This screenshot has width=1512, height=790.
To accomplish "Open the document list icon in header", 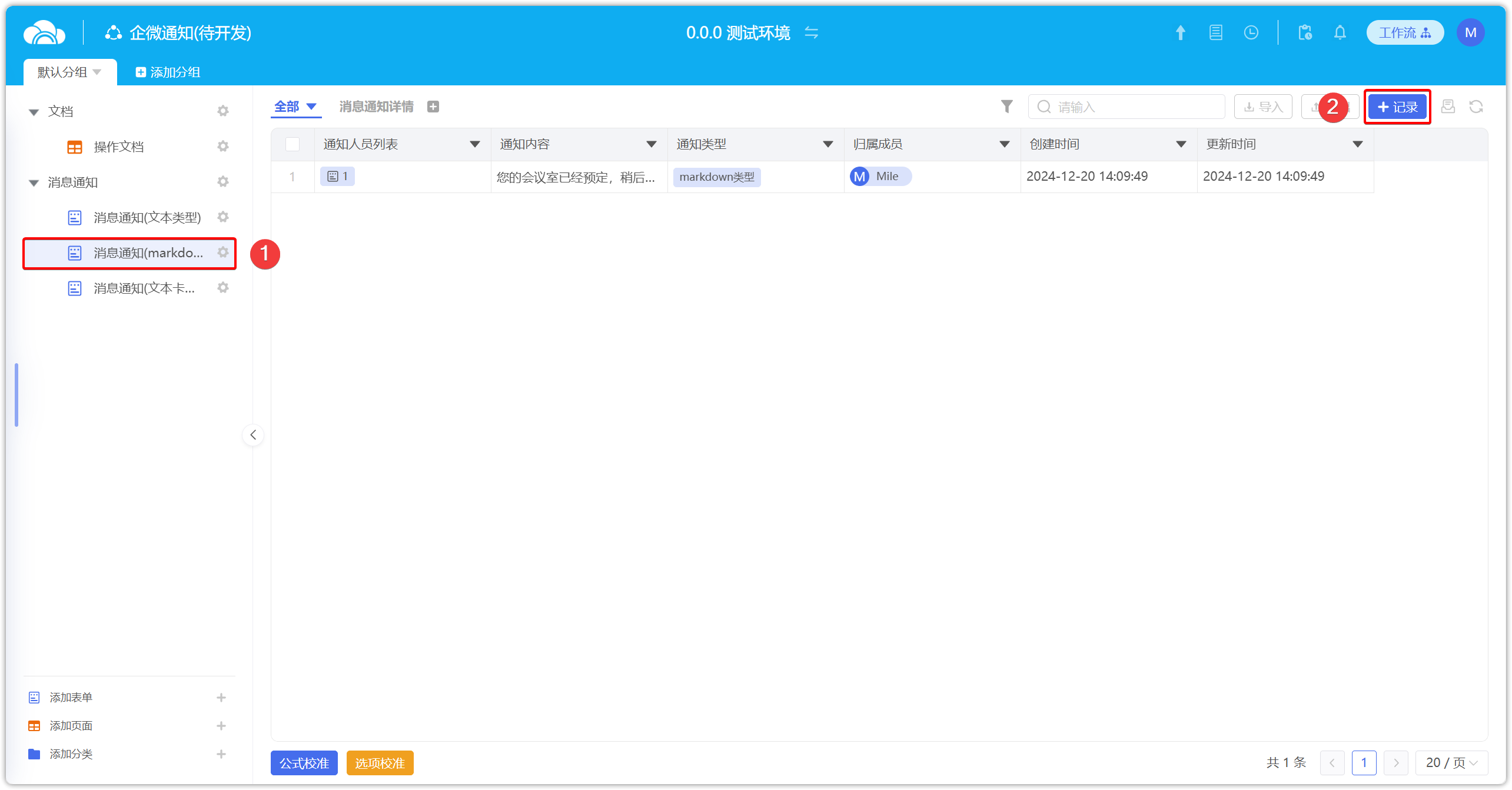I will pyautogui.click(x=1215, y=32).
